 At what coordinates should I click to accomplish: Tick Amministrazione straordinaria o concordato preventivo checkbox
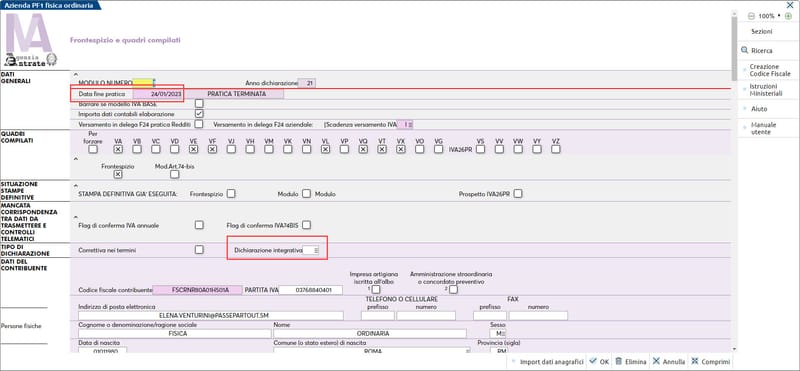coord(453,290)
